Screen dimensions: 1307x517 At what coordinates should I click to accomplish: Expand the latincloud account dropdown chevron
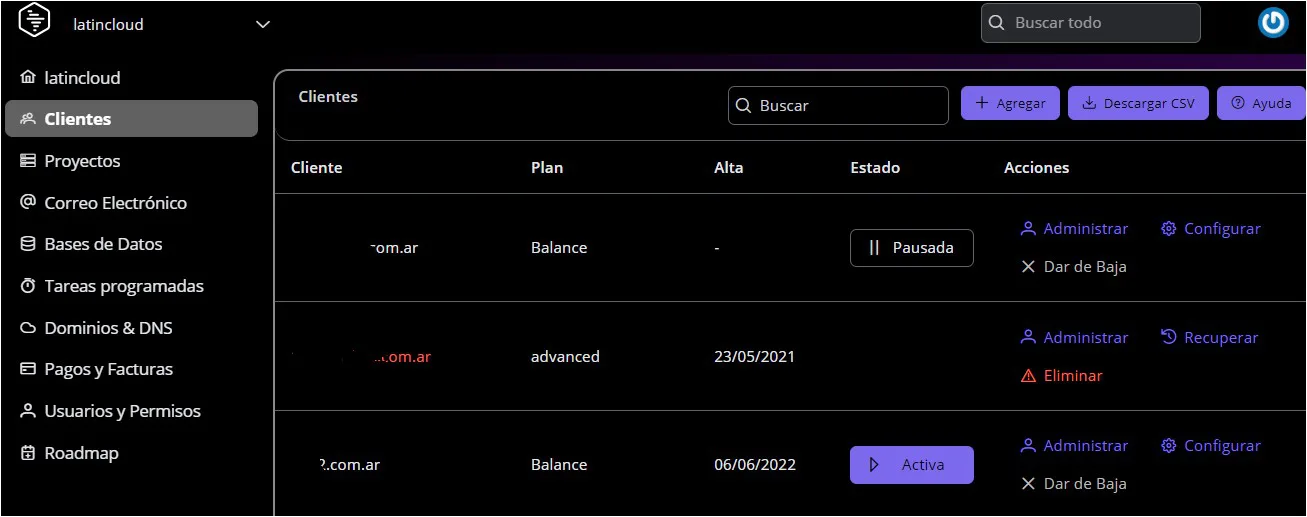pos(263,25)
